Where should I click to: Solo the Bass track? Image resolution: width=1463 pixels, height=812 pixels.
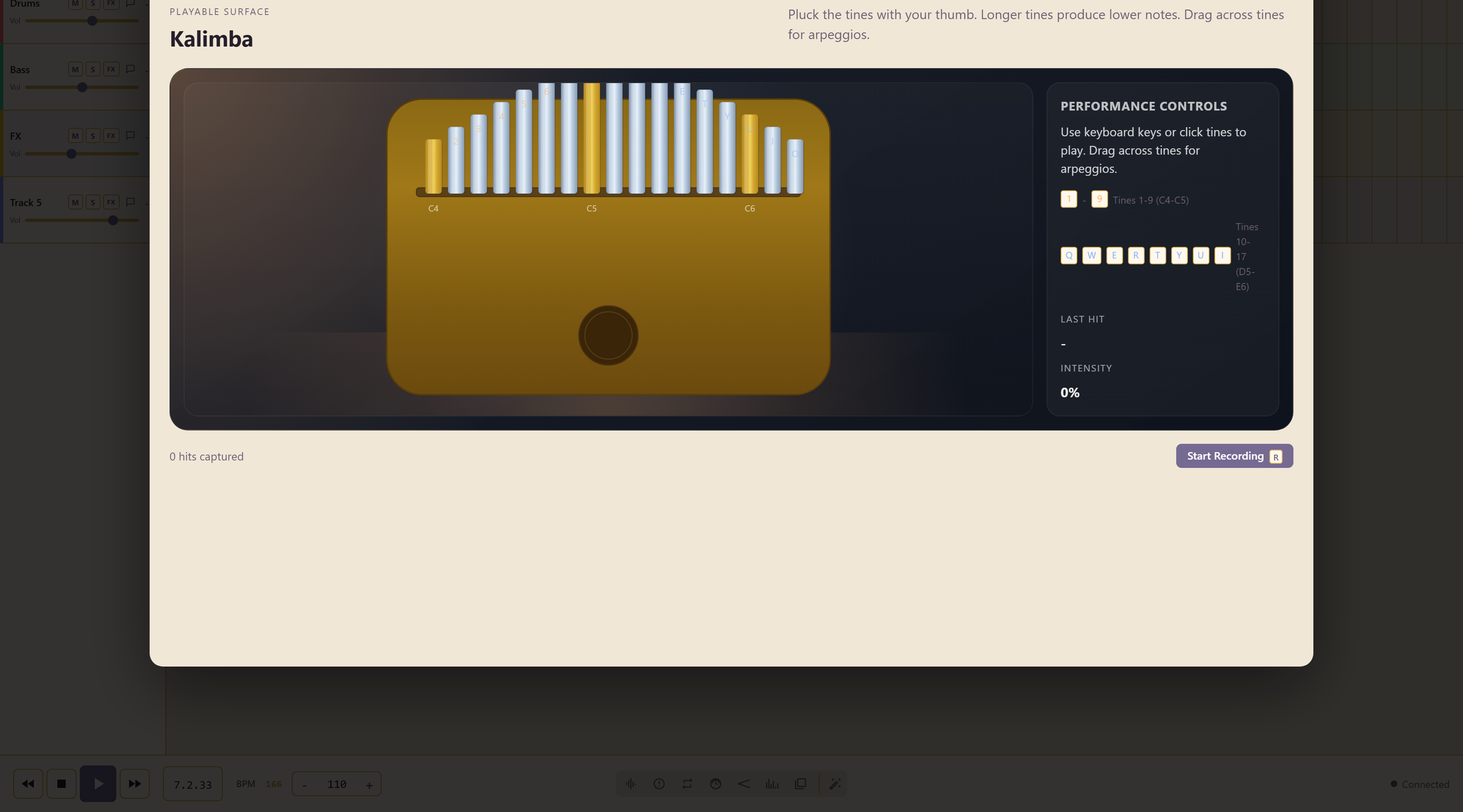pyautogui.click(x=93, y=69)
